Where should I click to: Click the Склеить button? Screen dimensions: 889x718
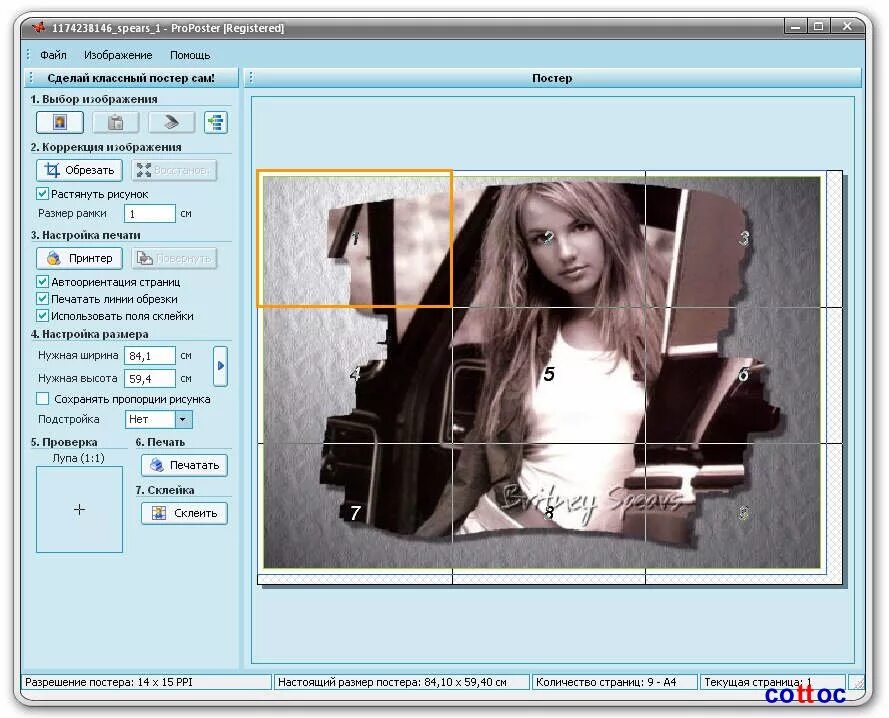[x=184, y=513]
